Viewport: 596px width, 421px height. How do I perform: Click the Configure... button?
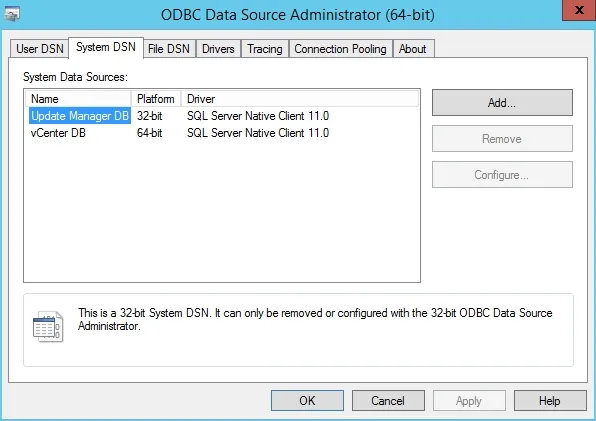coord(502,175)
